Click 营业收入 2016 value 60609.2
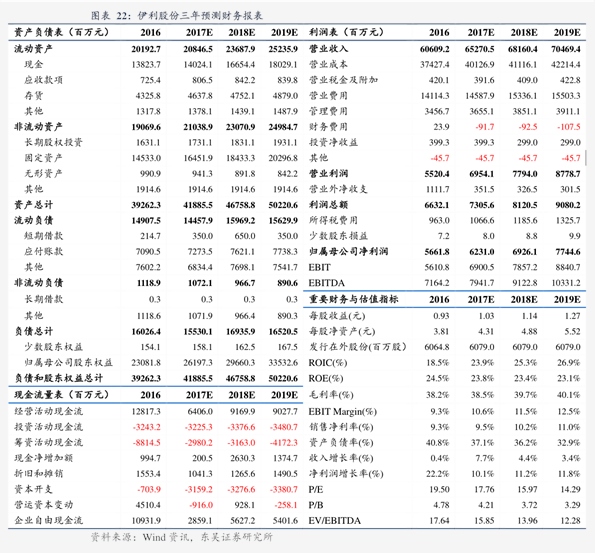Viewport: 595px width, 553px height. pyautogui.click(x=434, y=49)
